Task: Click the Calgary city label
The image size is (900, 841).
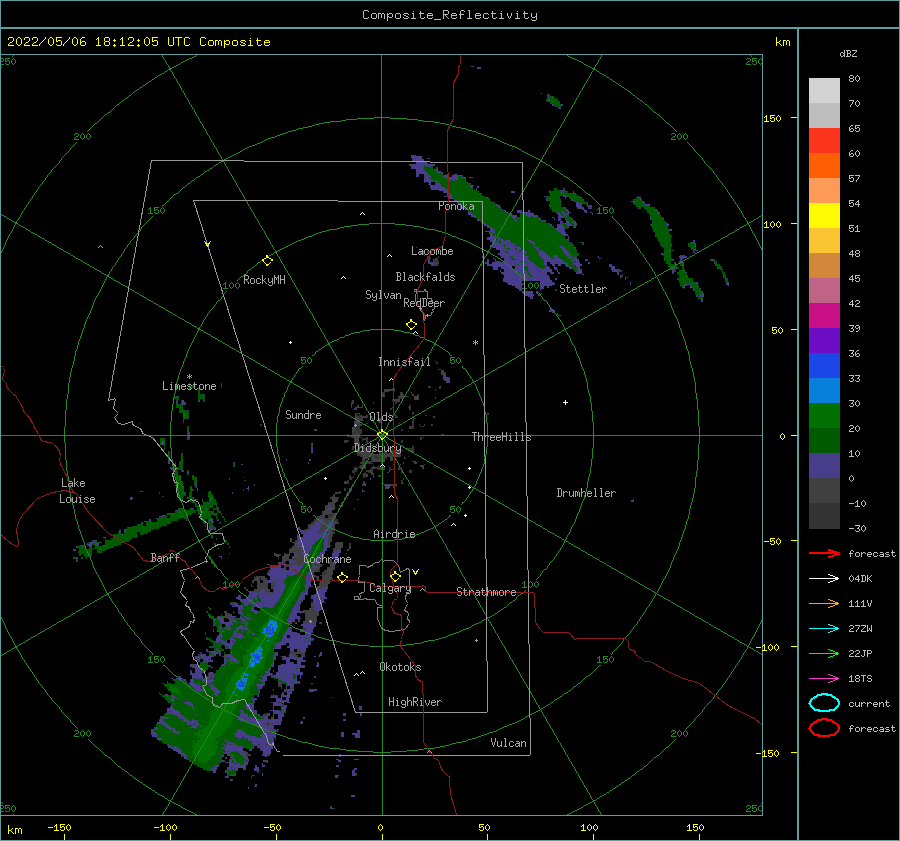Action: [390, 588]
